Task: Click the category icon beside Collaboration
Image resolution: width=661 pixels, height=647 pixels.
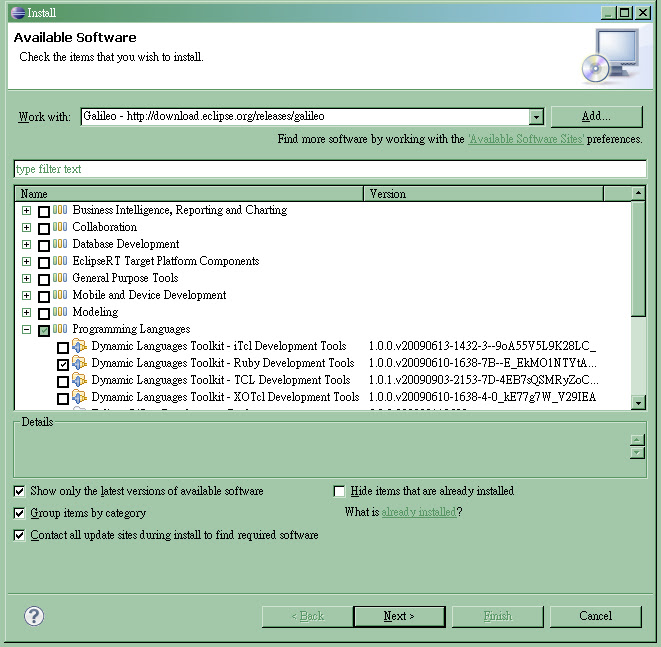Action: 60,227
